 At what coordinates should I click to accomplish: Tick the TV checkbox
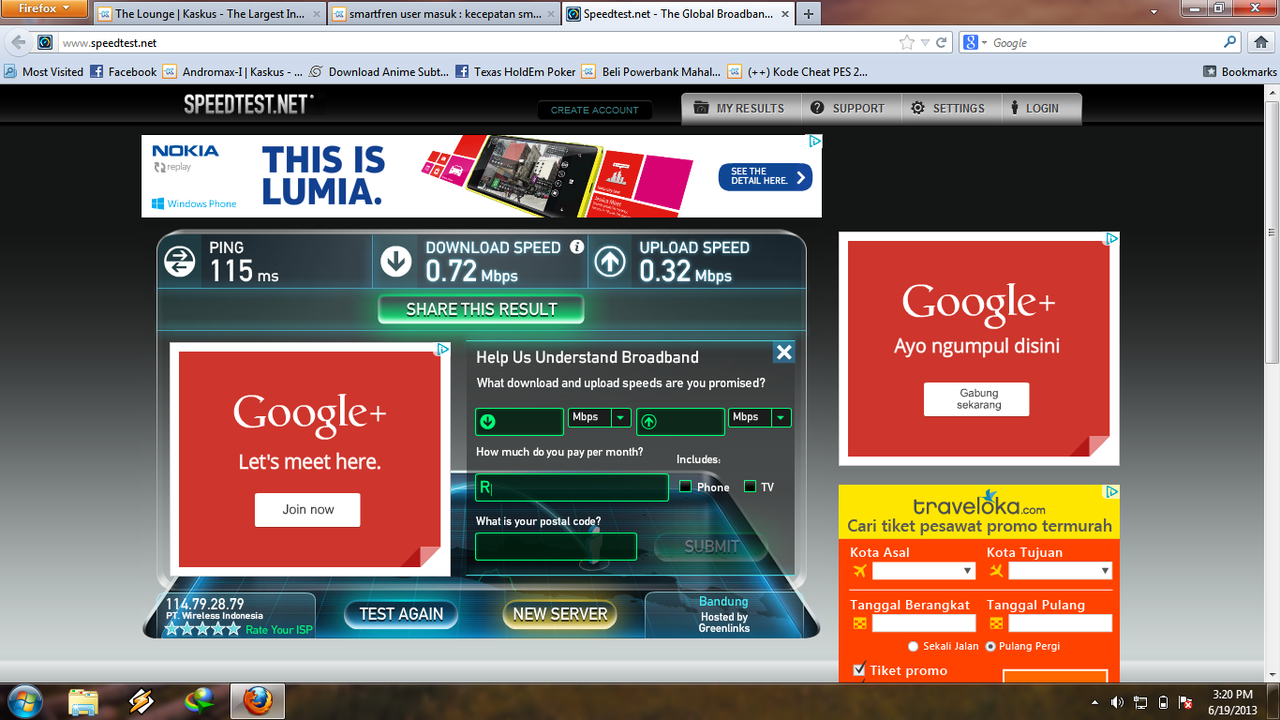[750, 486]
